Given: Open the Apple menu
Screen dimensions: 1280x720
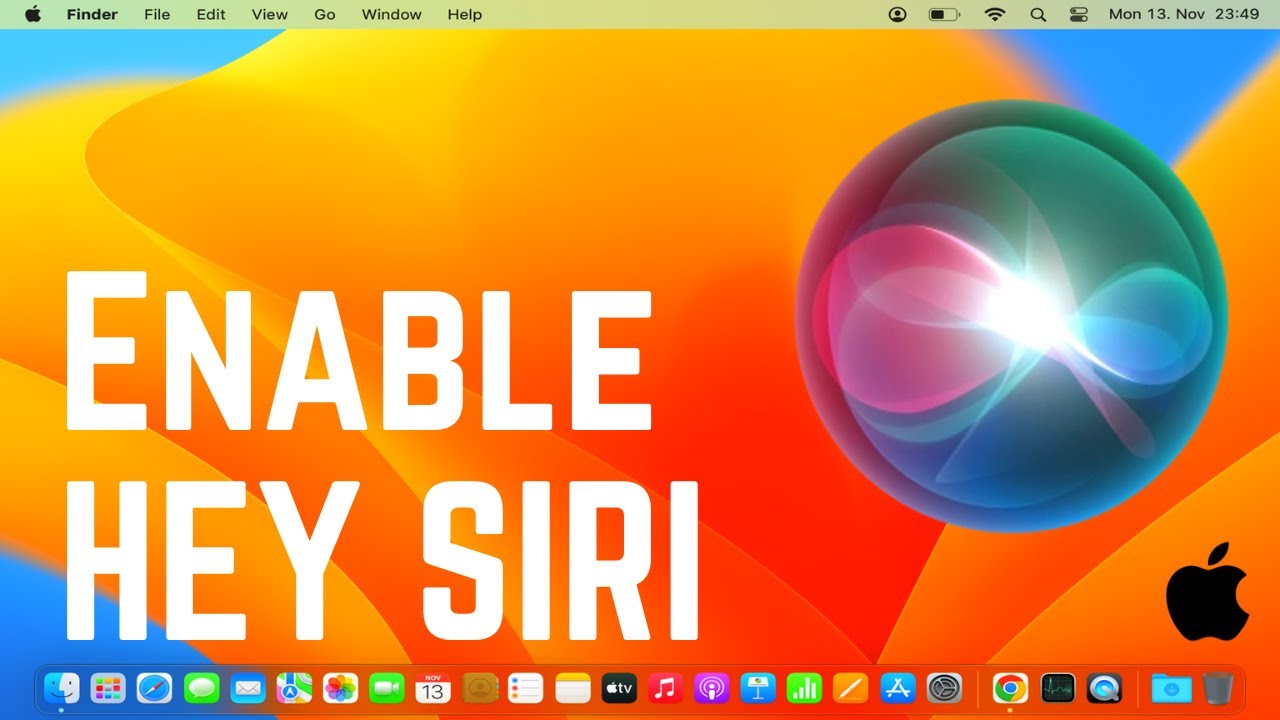Looking at the screenshot, I should pyautogui.click(x=33, y=14).
